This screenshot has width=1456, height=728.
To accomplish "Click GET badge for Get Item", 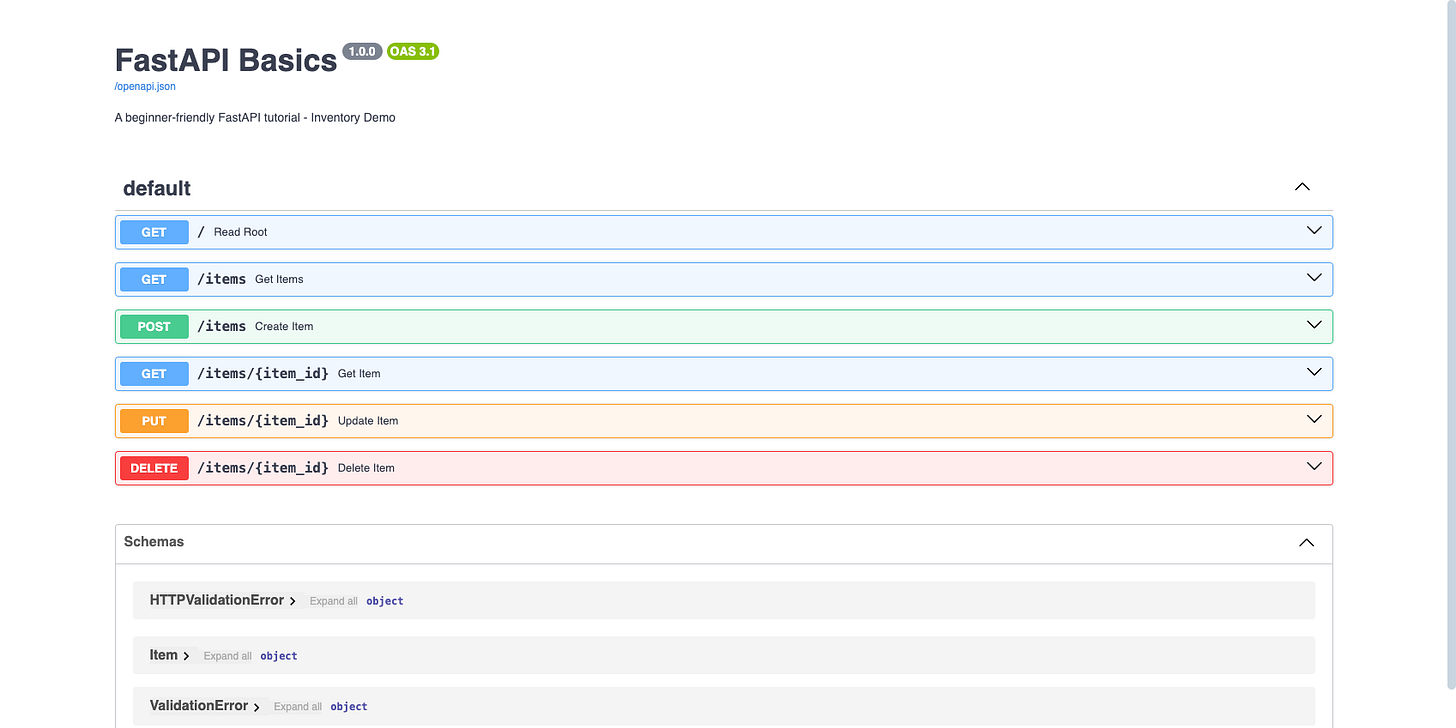I will point(154,373).
